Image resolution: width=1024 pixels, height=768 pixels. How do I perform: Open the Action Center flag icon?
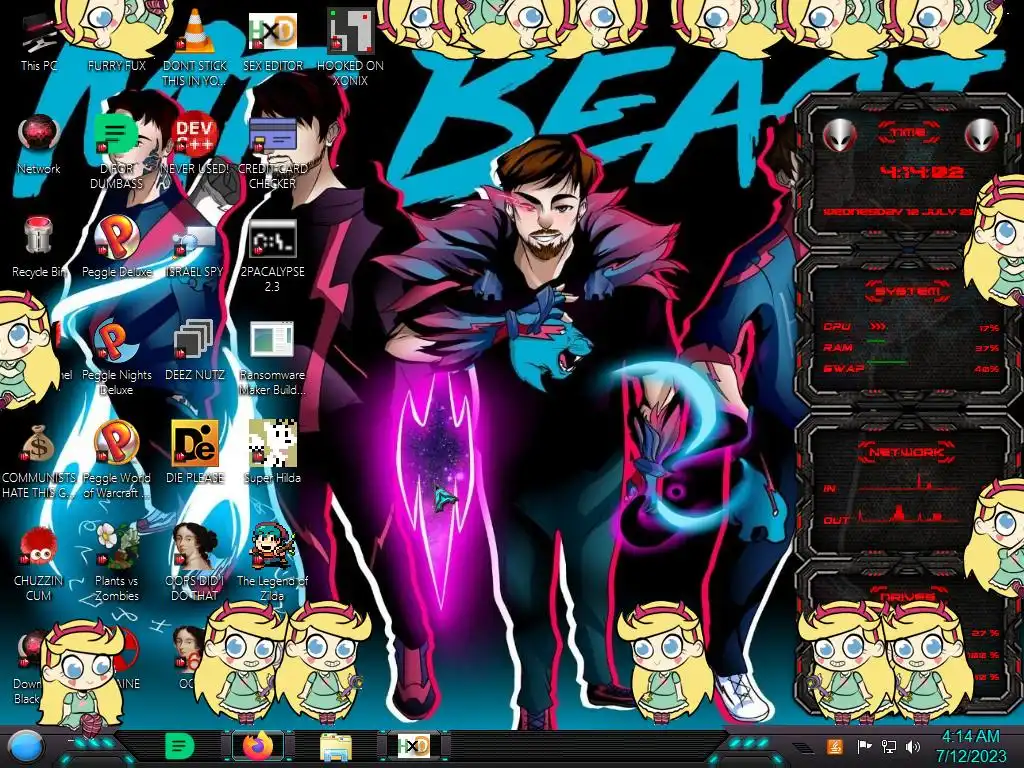click(865, 746)
